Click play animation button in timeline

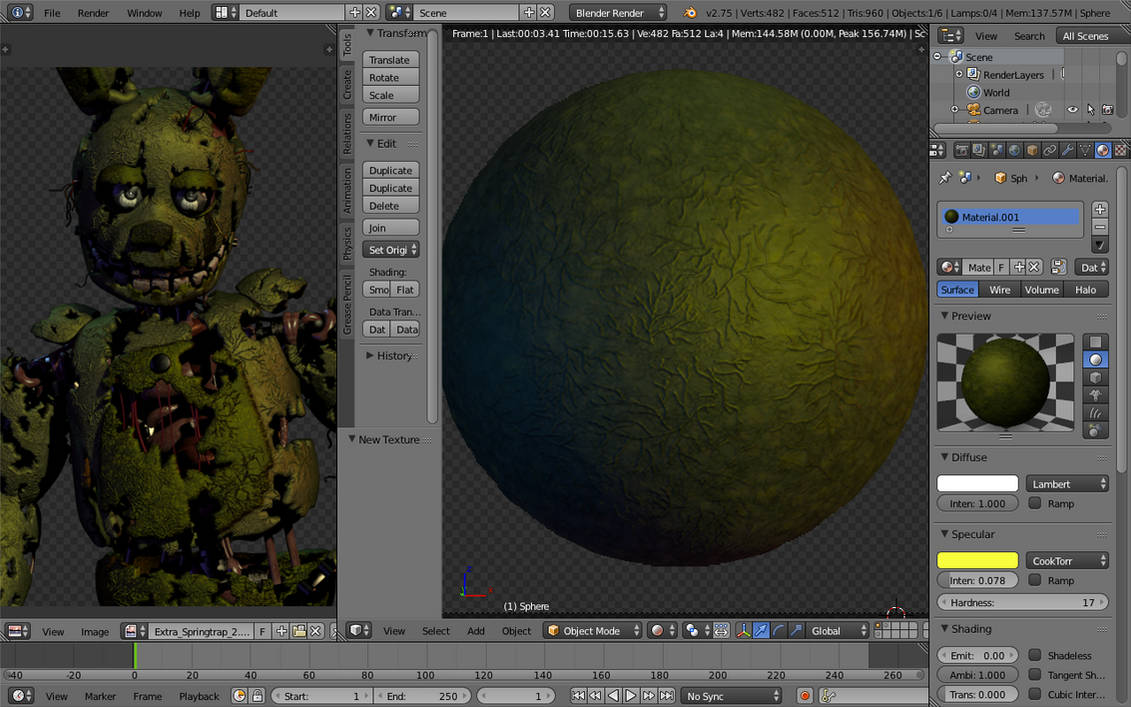630,695
